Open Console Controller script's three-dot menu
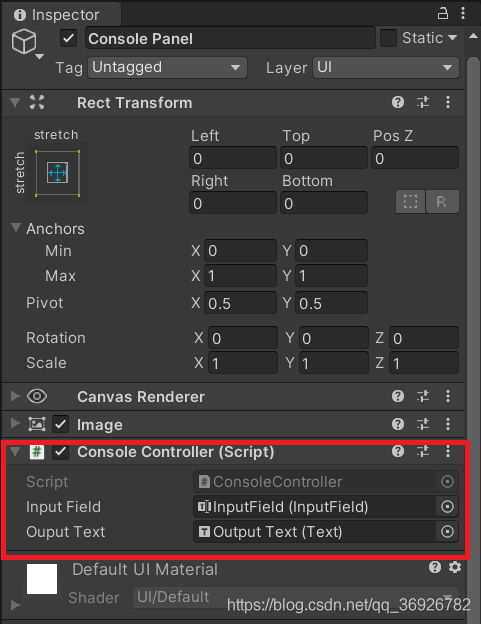Screen dimensions: 481x624 pyautogui.click(x=448, y=451)
